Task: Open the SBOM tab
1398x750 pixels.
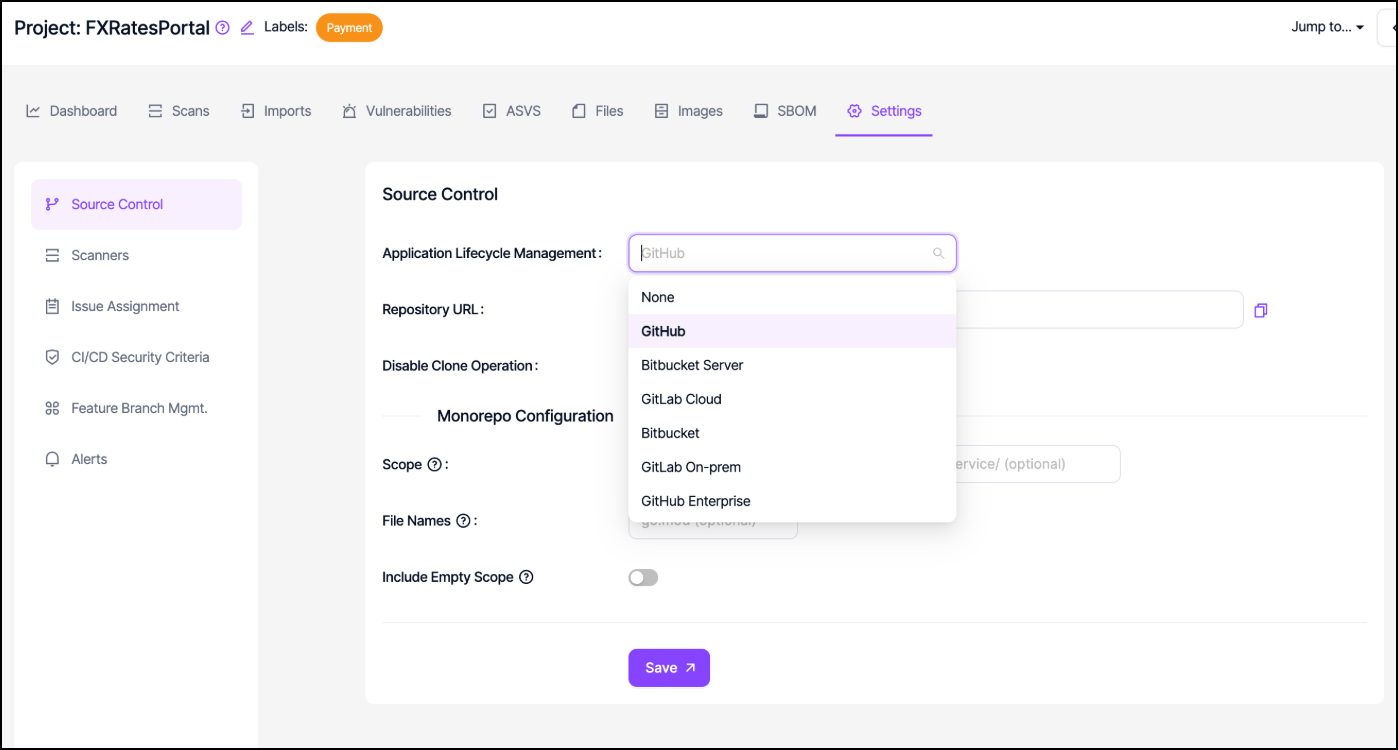Action: [x=785, y=111]
